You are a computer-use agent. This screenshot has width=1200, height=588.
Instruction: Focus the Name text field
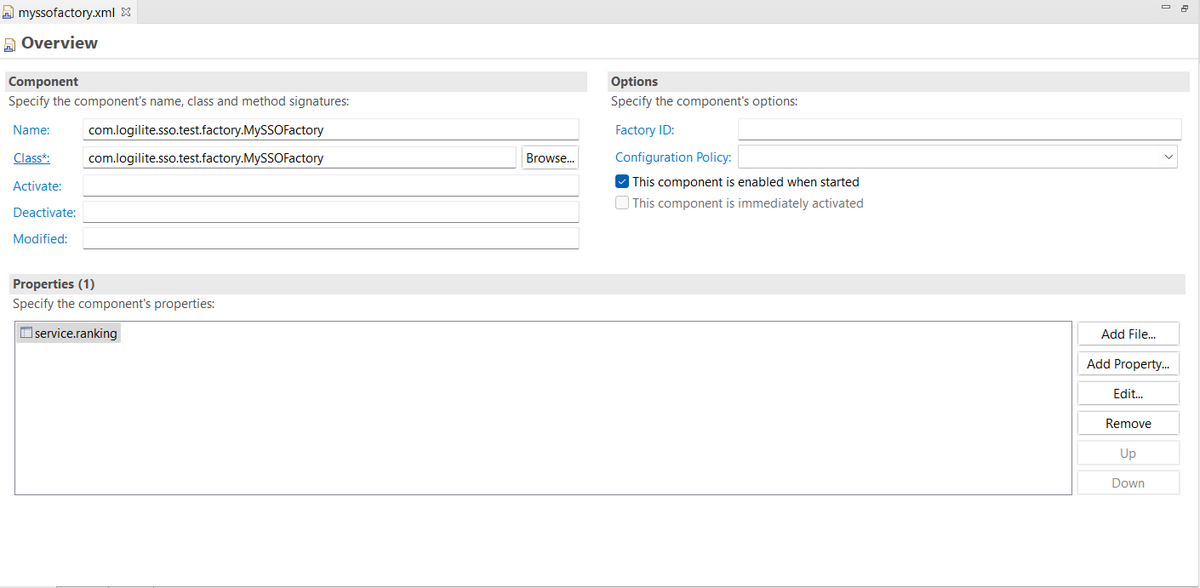pos(330,130)
